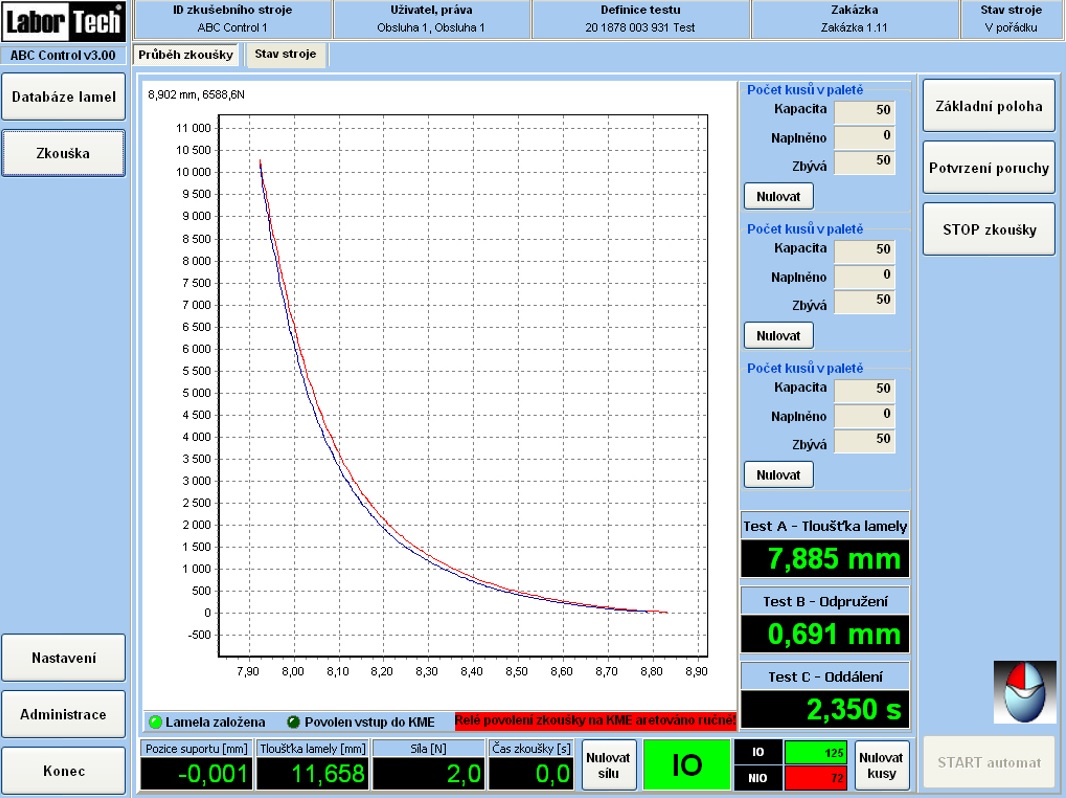This screenshot has width=1066, height=798.
Task: Reset the middle pallet count with Nulovat
Action: [778, 336]
